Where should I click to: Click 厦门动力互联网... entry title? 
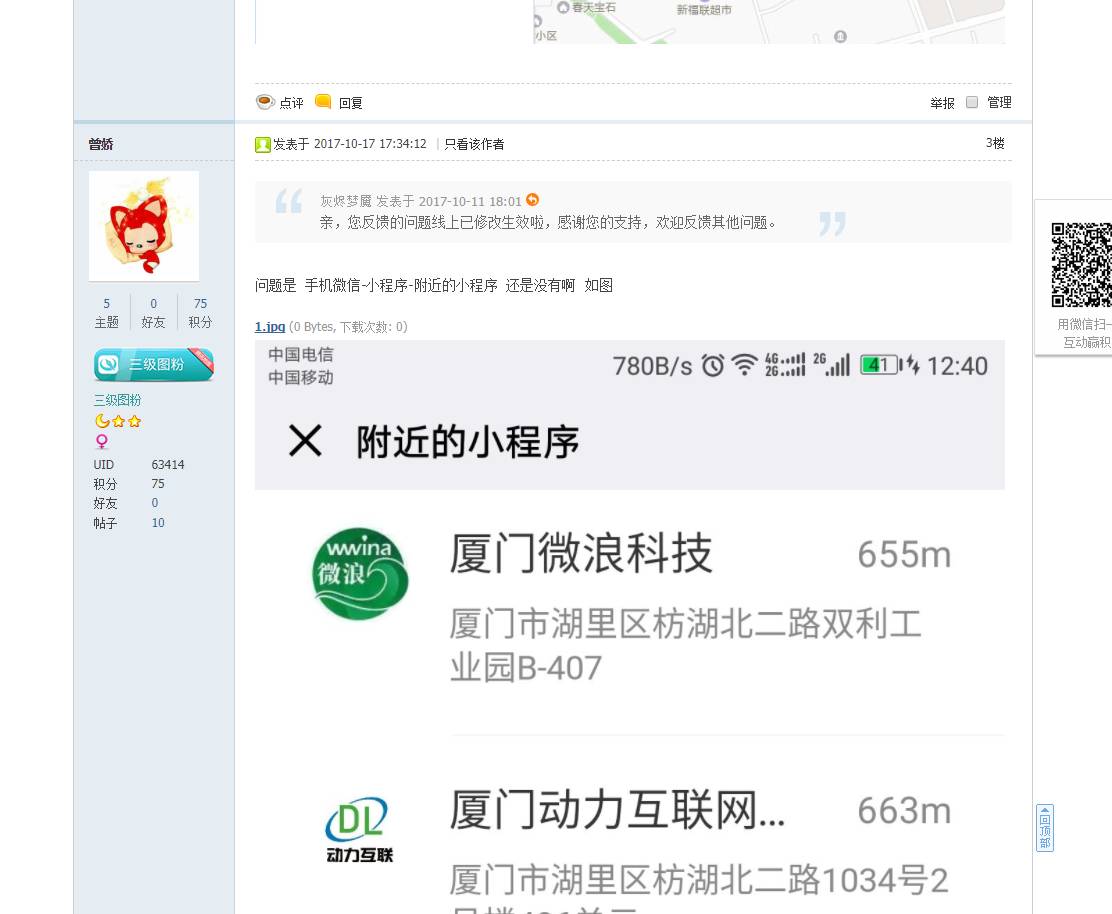pos(618,810)
